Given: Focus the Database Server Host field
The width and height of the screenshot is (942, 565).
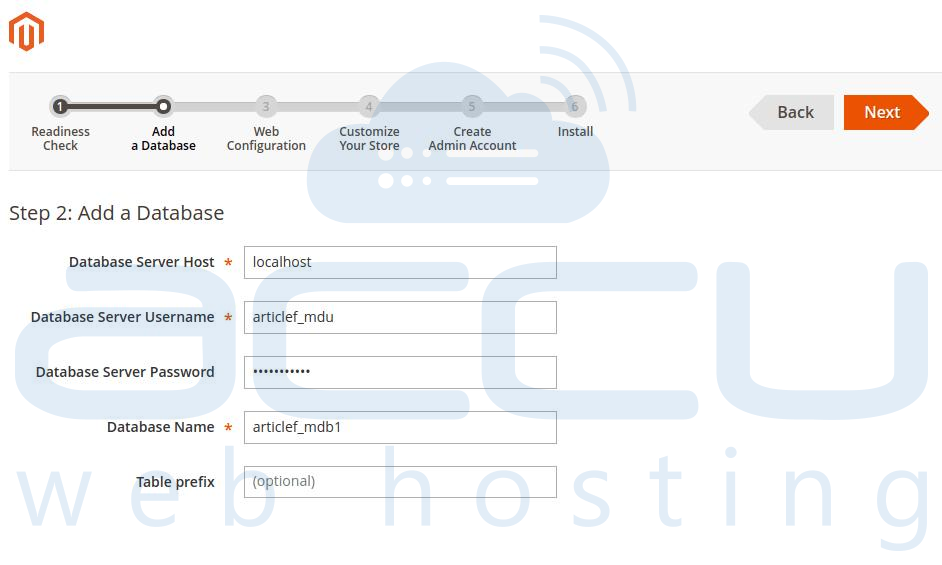Looking at the screenshot, I should tap(400, 262).
